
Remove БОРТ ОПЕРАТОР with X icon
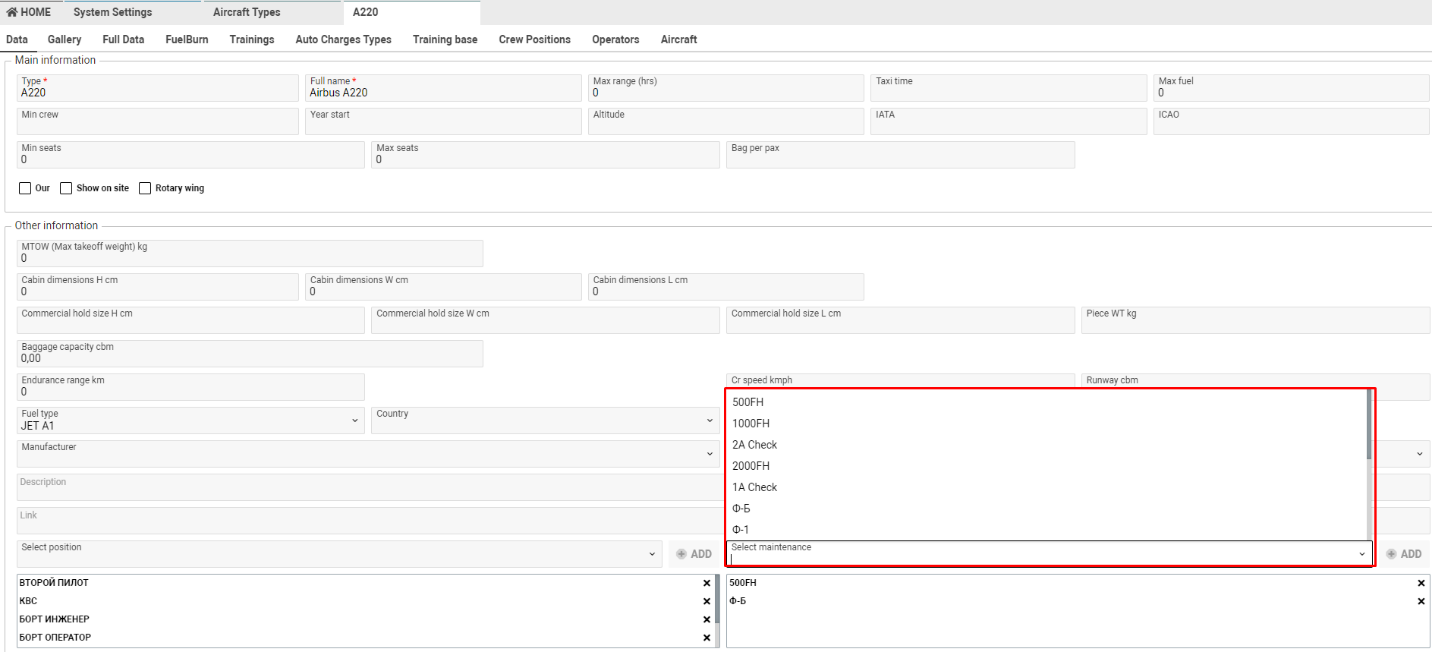[706, 637]
